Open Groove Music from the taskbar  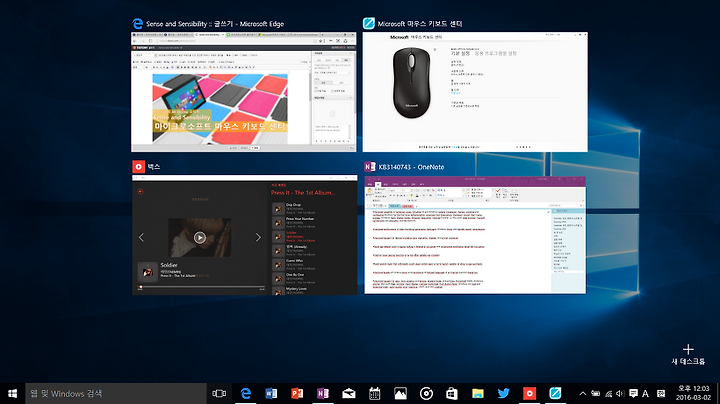426,393
